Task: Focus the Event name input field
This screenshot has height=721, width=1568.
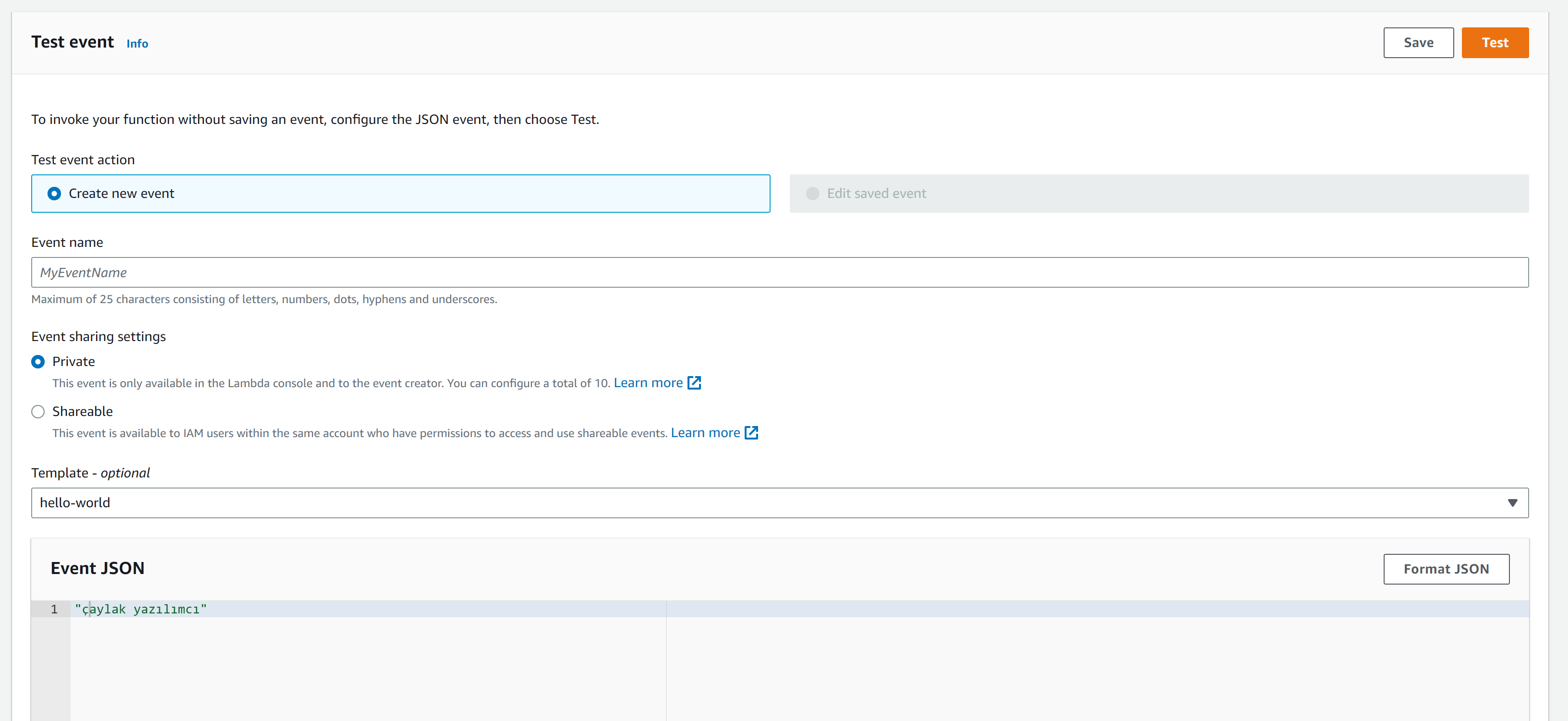Action: click(779, 273)
